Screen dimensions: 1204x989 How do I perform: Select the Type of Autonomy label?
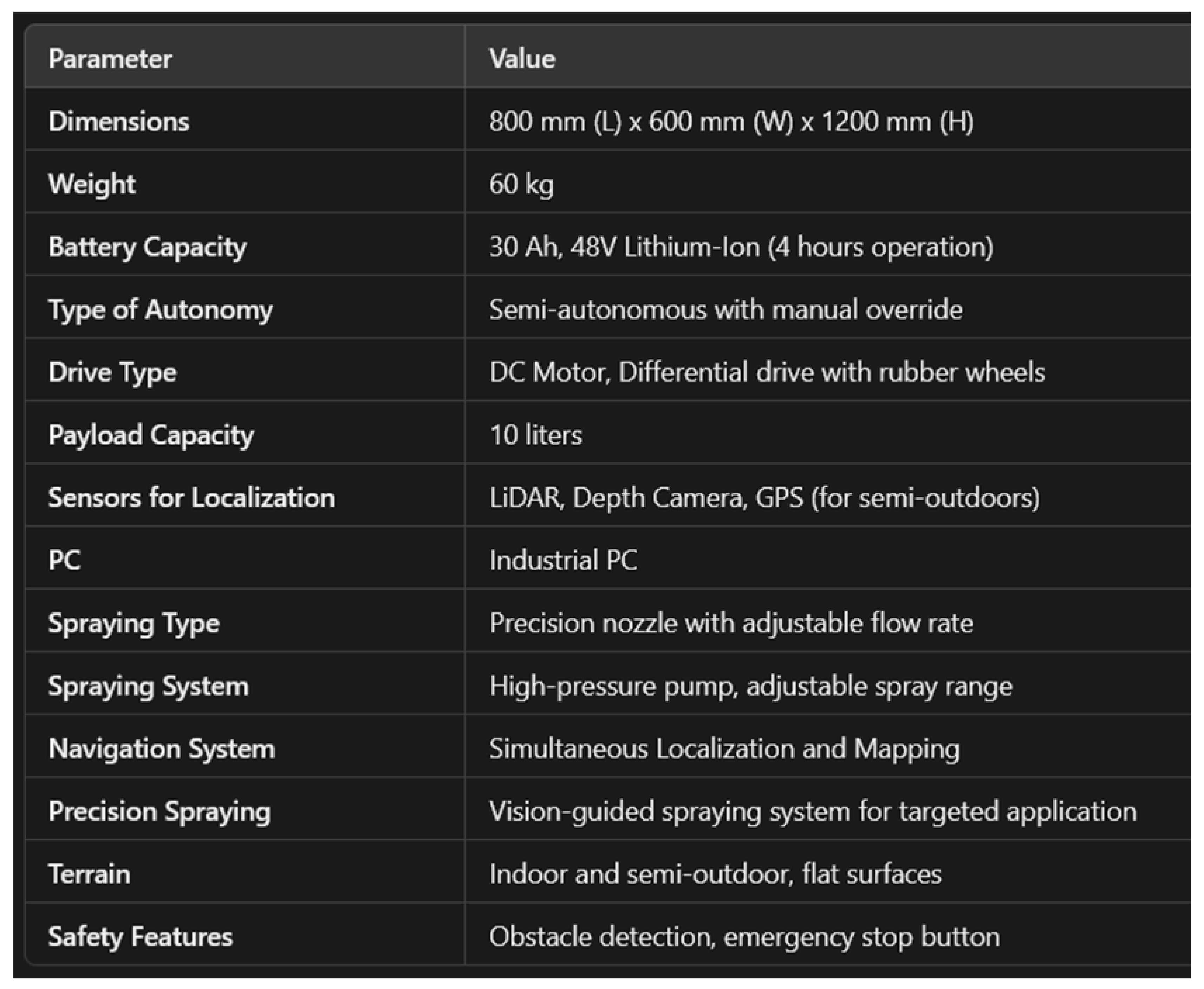160,309
